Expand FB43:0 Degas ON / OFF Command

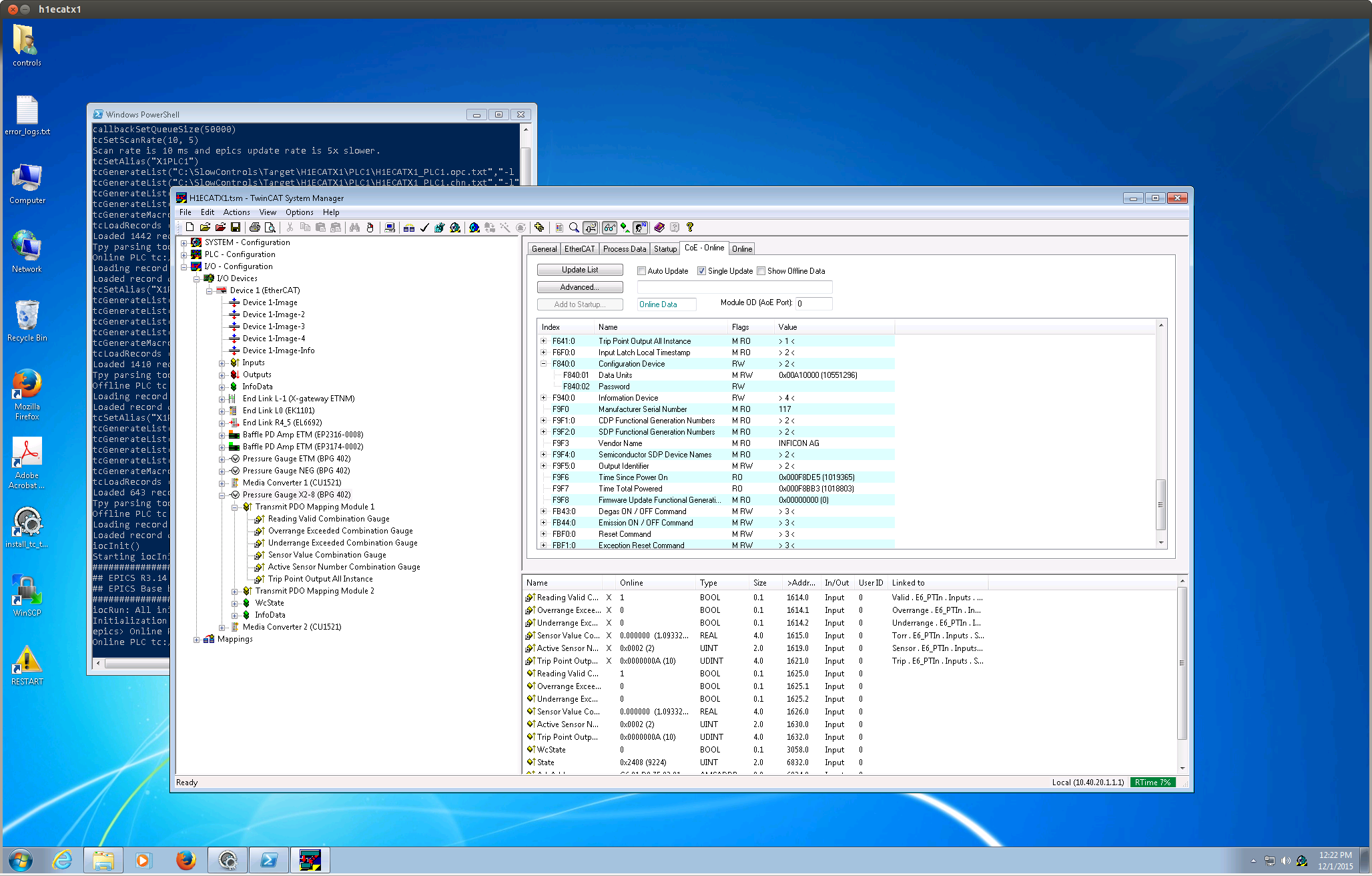click(x=544, y=511)
